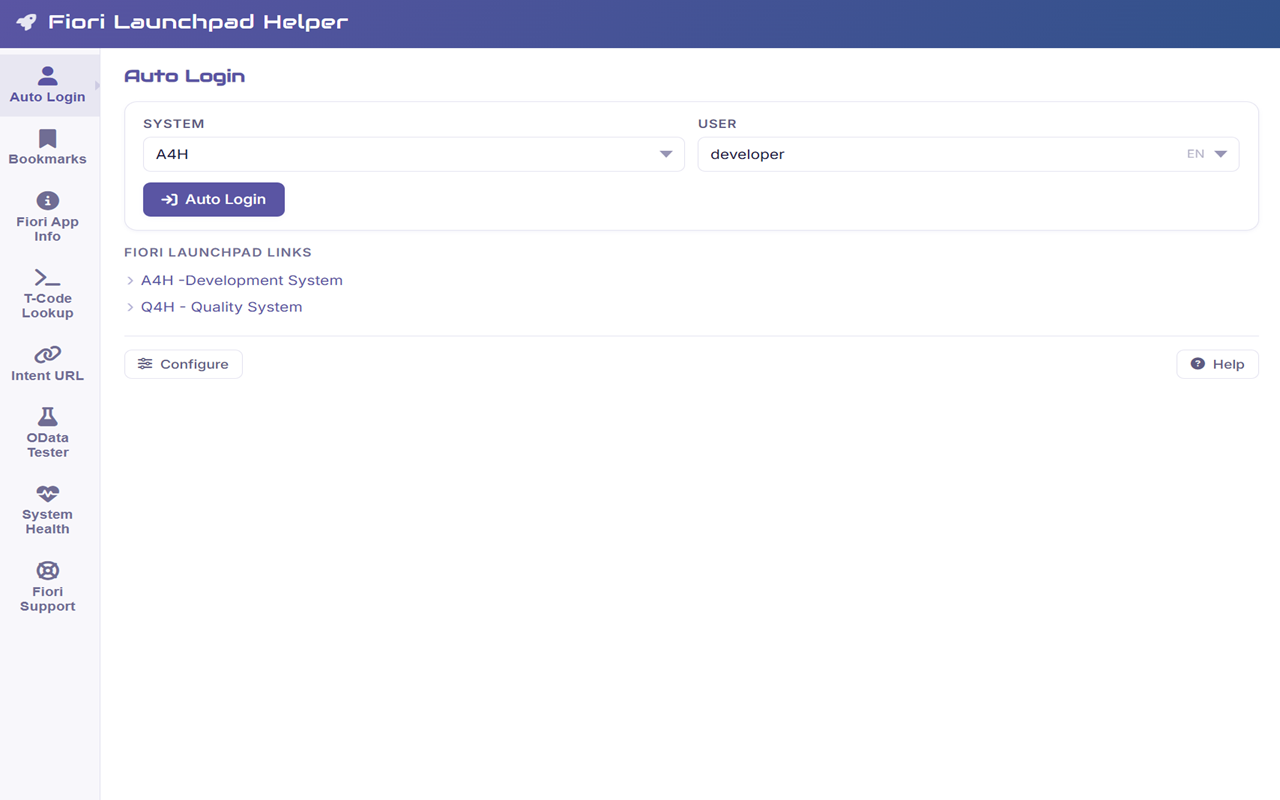Viewport: 1280px width, 800px height.
Task: Expand the A4H -Development System chevron
Action: (130, 281)
